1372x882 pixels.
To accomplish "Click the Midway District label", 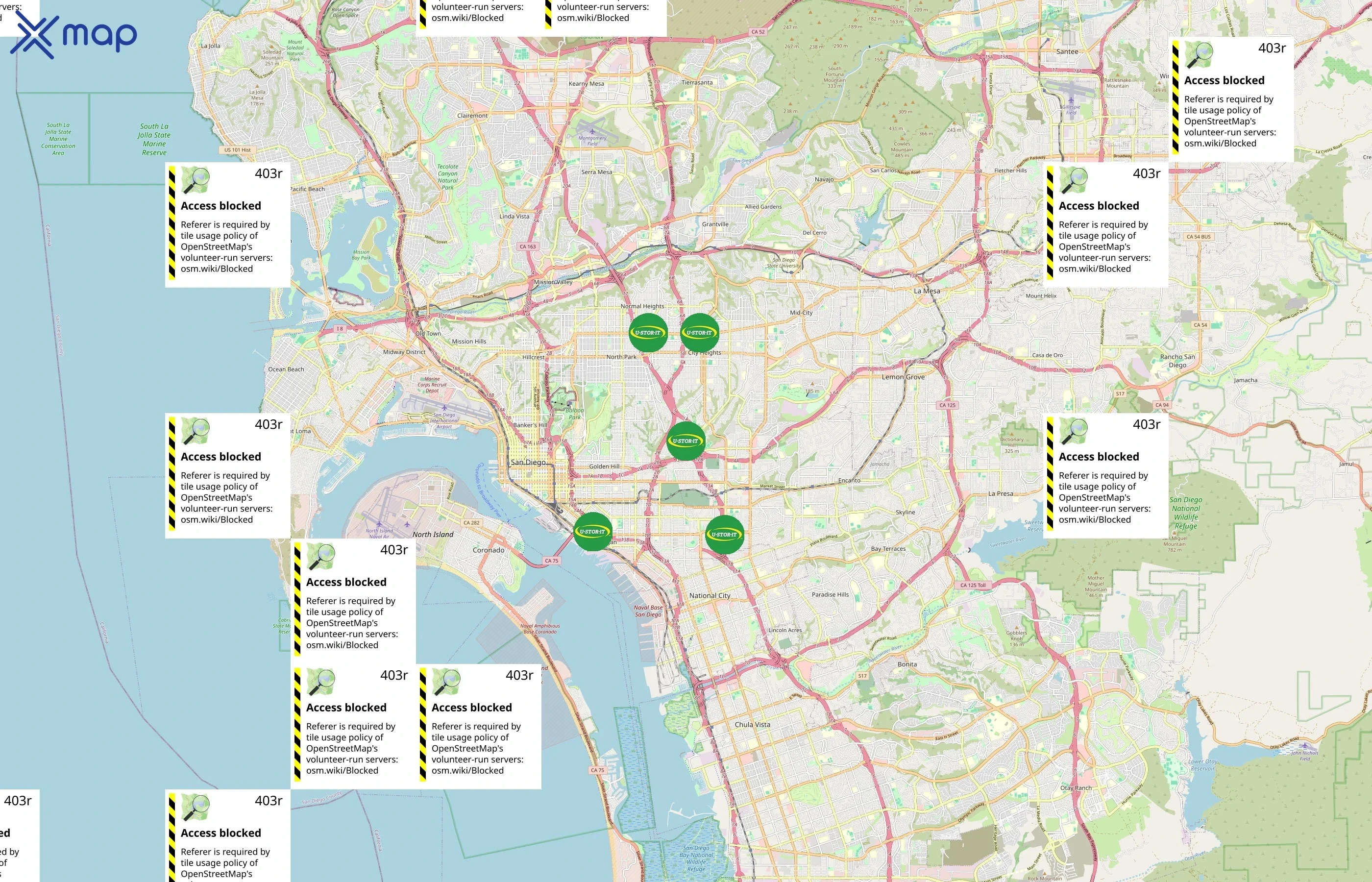I will [x=404, y=352].
